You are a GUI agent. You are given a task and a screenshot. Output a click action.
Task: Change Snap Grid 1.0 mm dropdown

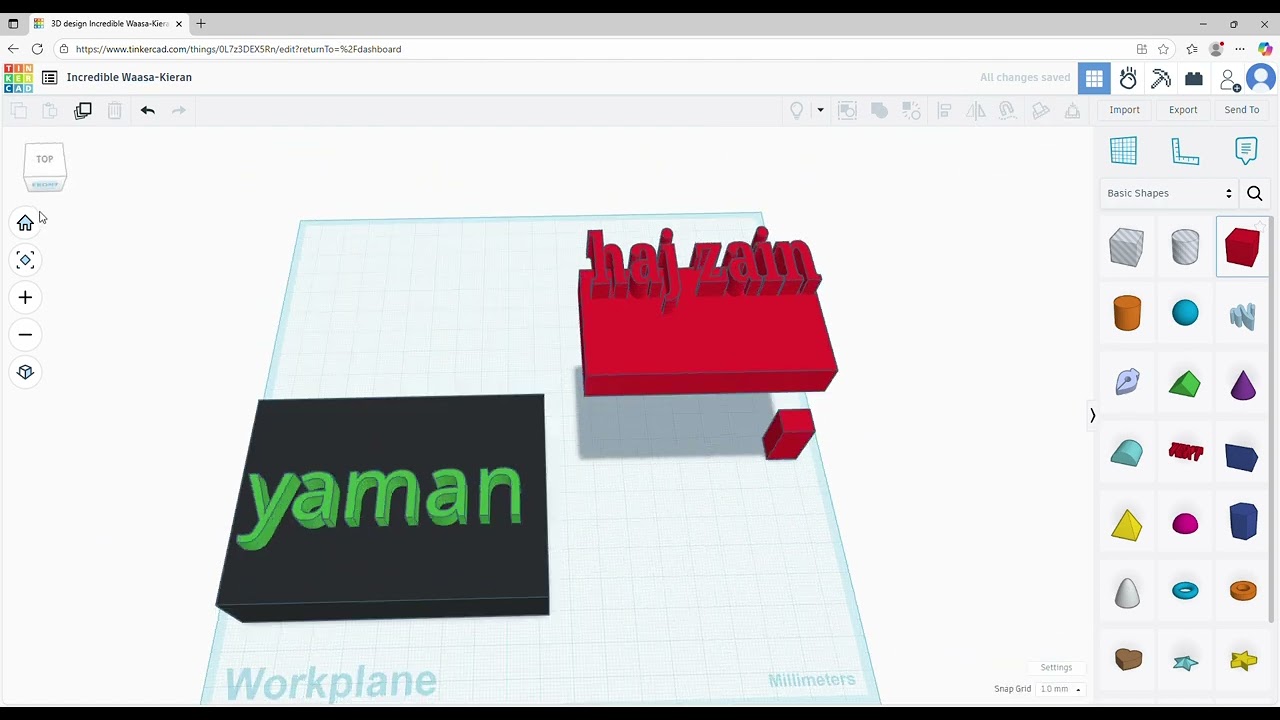[x=1061, y=689]
